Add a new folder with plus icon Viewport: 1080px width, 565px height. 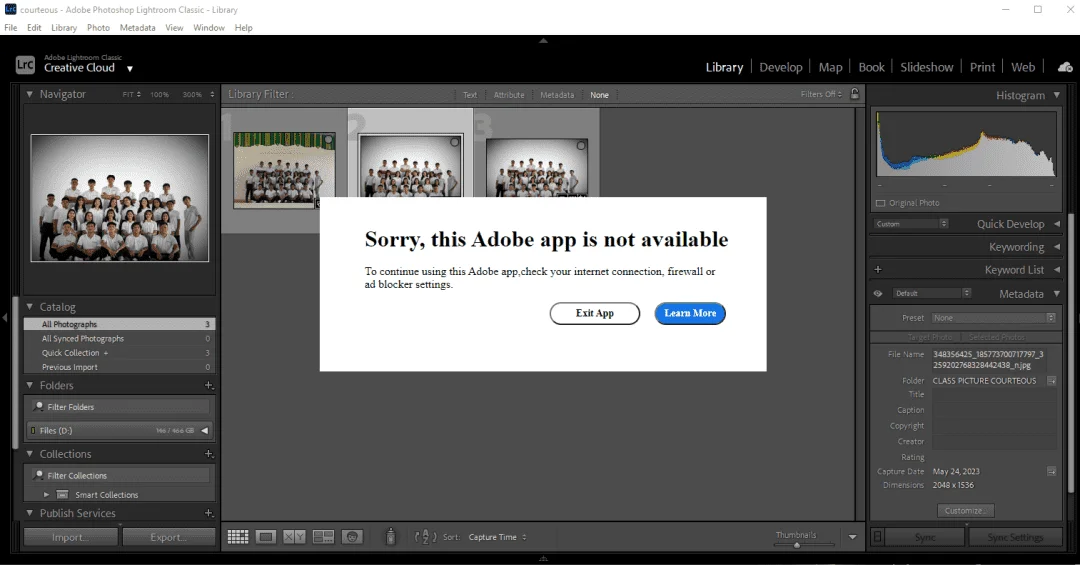209,385
